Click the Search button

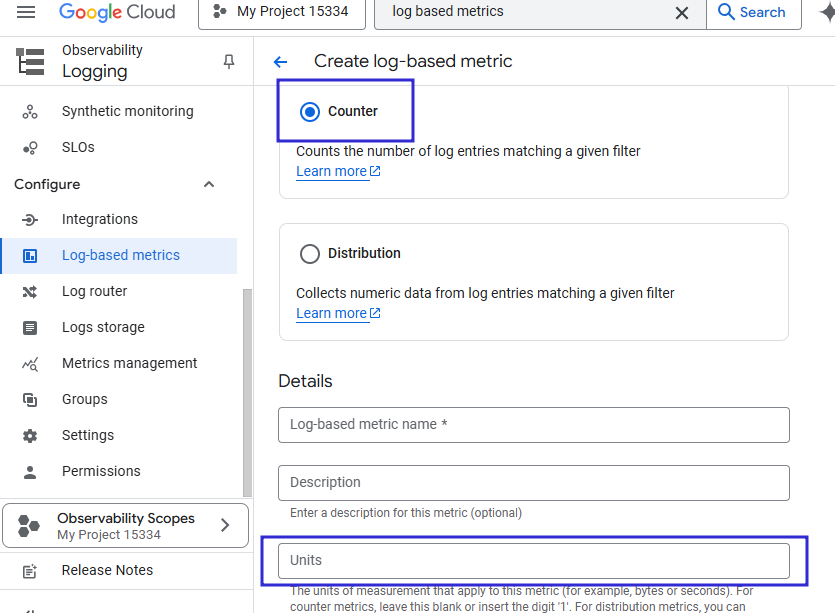pos(754,12)
